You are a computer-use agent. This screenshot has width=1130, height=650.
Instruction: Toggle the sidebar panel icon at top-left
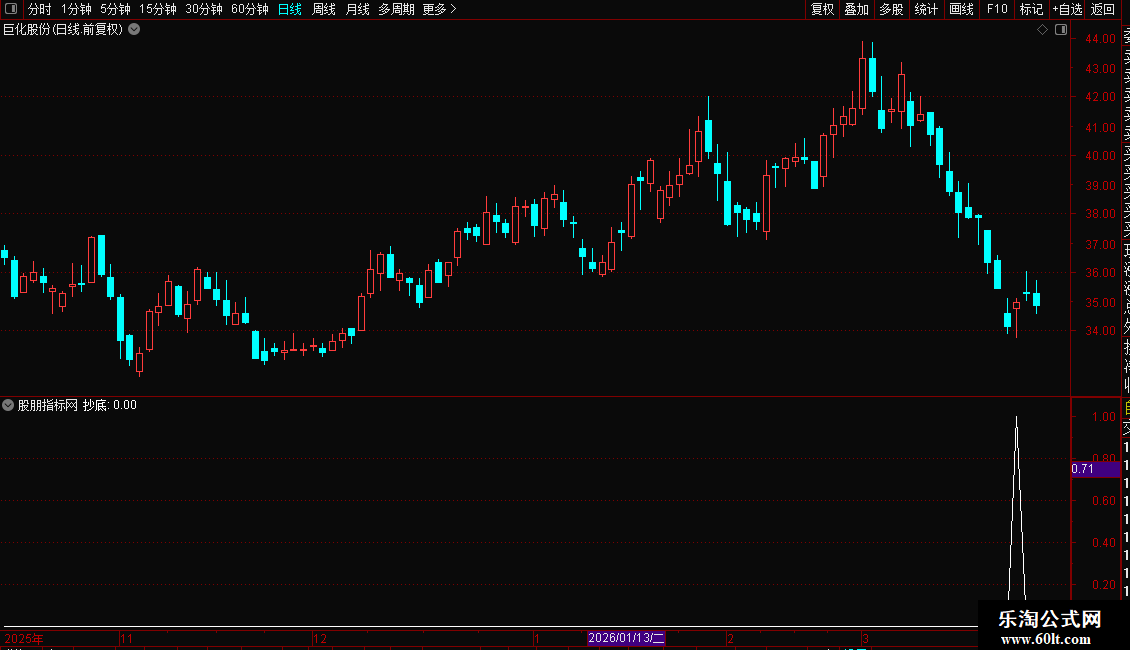coord(11,9)
